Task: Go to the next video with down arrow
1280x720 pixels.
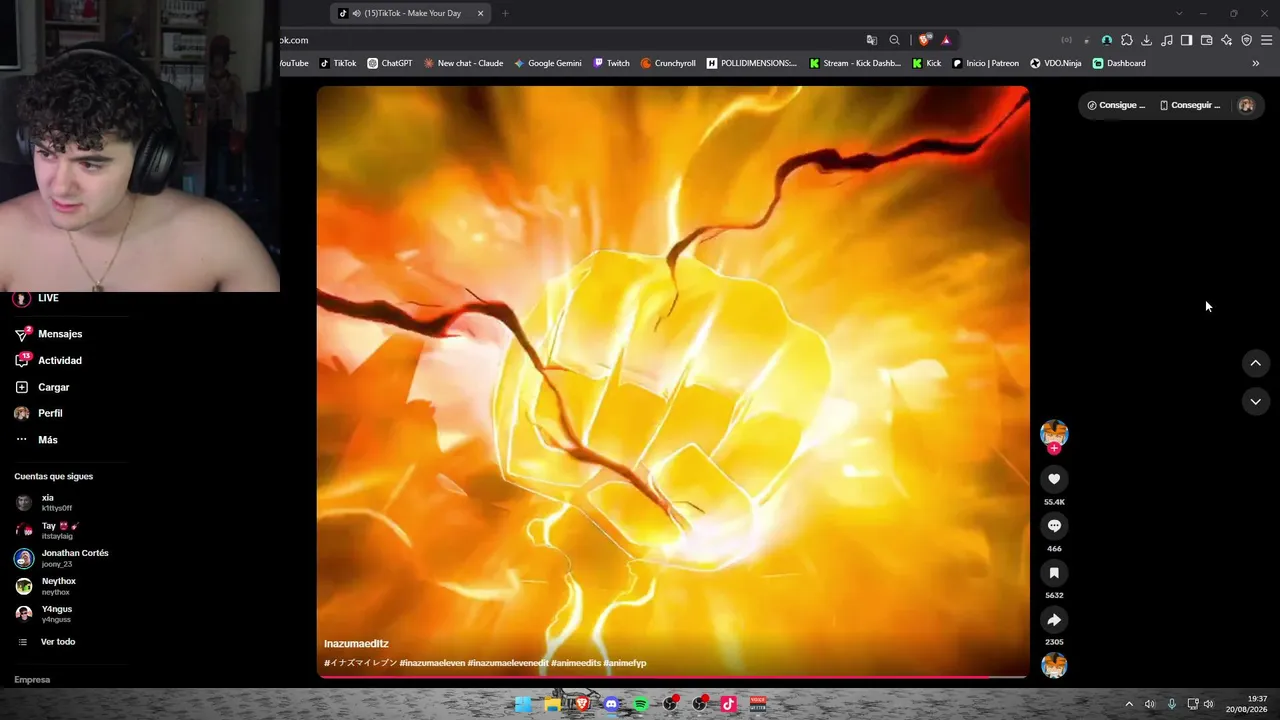Action: [1256, 401]
